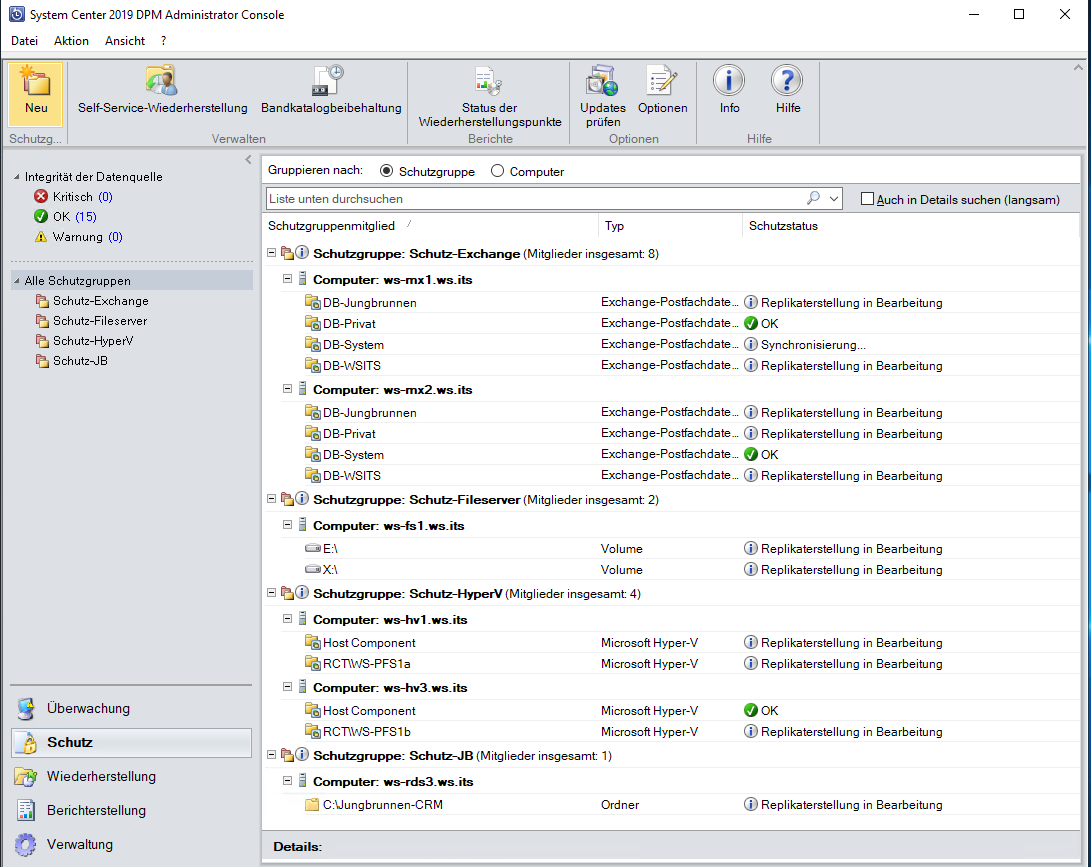The height and width of the screenshot is (867, 1091).
Task: Click info icon of Schutzgruppe Schutz-Exchange
Action: click(302, 253)
